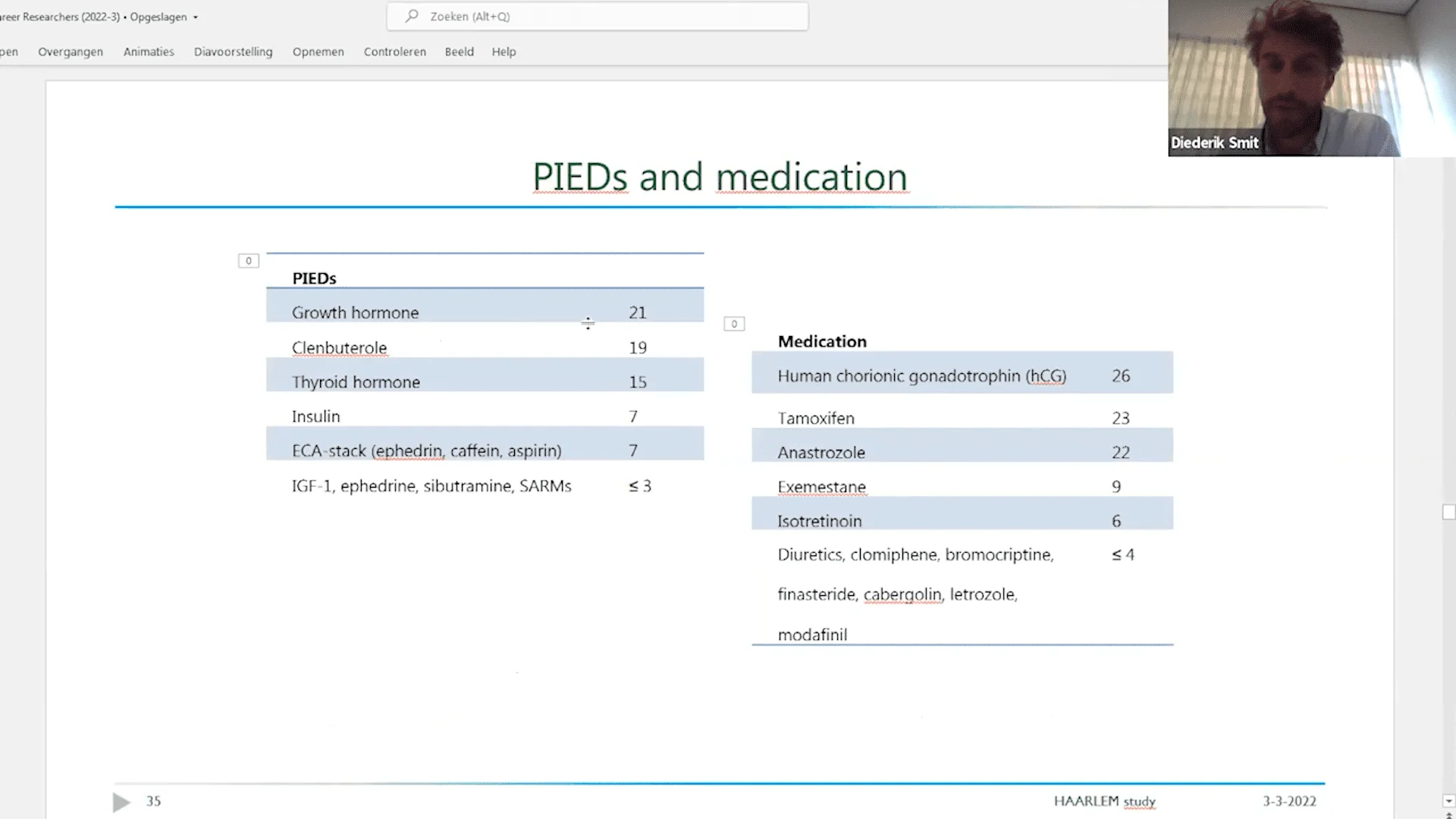Click the 'modafinil' text

click(812, 635)
